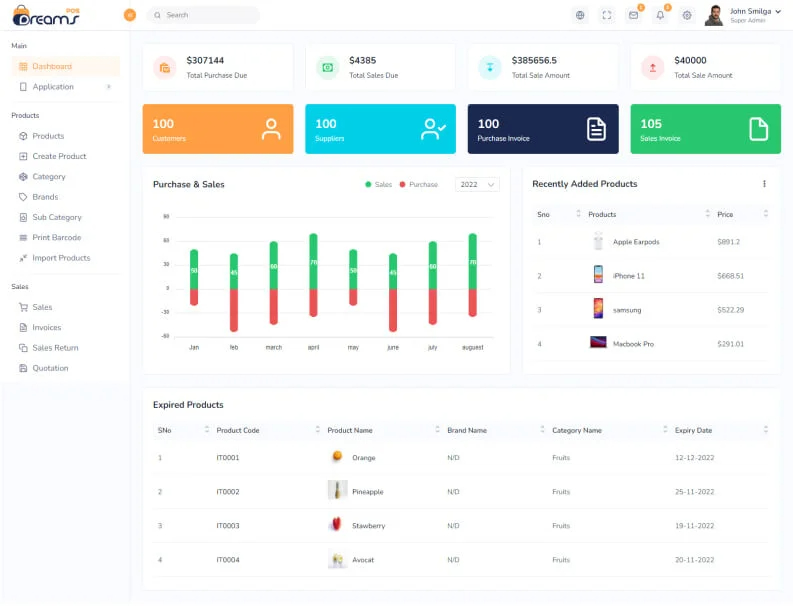Sort Recently Added by Products column
Screen dimensions: 793x606
pyautogui.click(x=708, y=214)
